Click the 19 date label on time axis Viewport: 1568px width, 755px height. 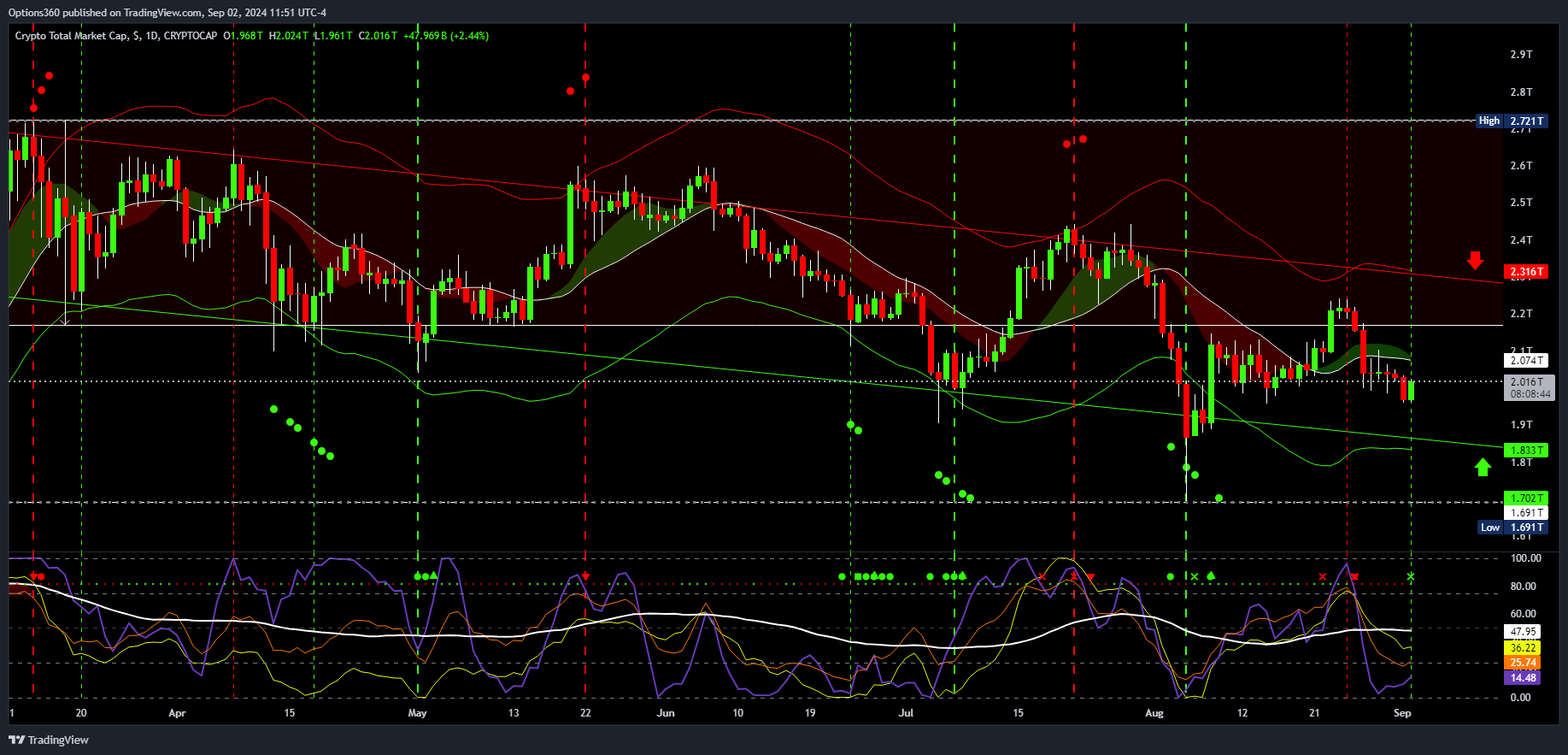[x=810, y=713]
